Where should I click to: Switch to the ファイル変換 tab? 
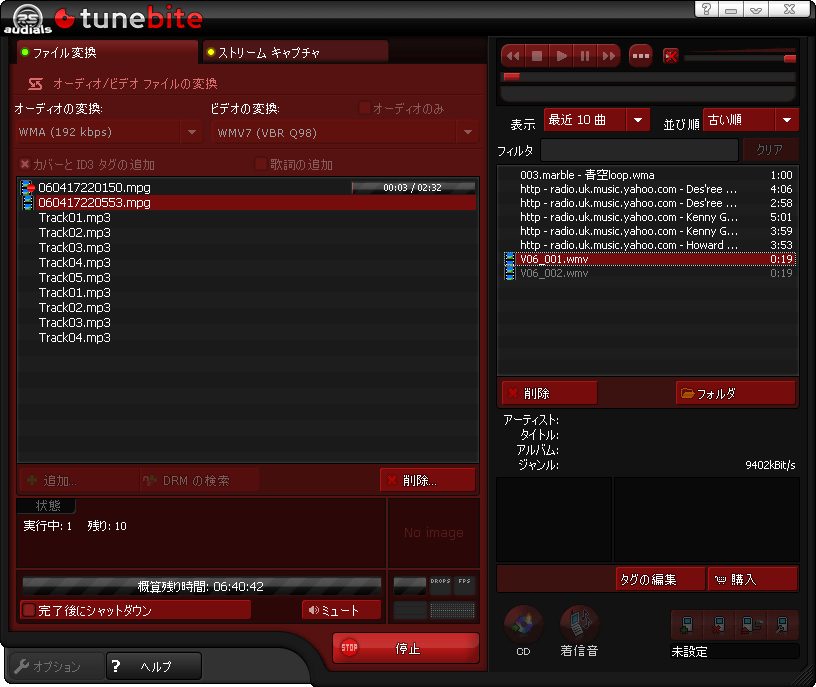tap(108, 53)
